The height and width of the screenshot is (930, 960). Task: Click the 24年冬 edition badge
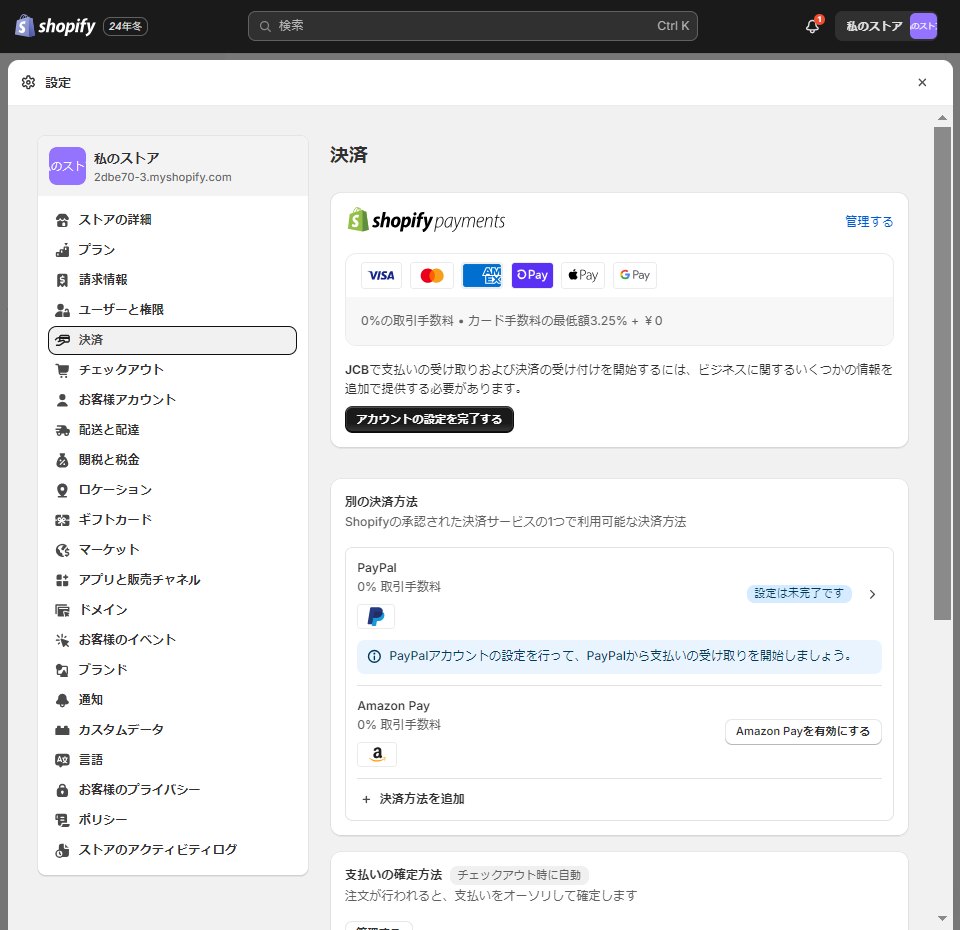coord(126,26)
